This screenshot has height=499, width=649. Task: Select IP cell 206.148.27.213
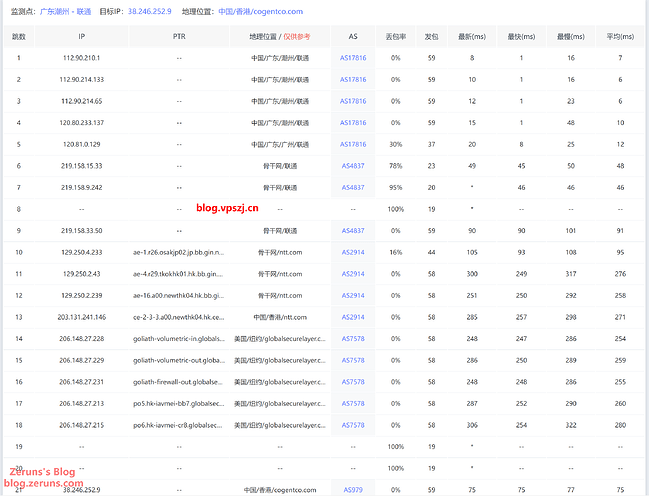pos(82,403)
